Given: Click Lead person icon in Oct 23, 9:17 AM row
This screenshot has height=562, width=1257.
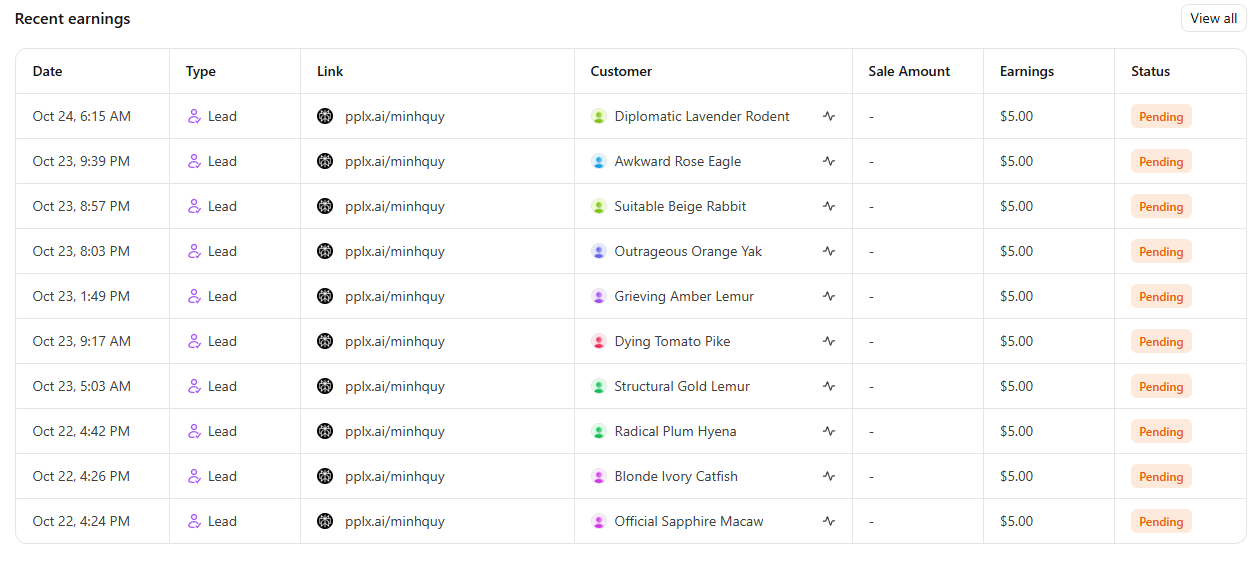Looking at the screenshot, I should [195, 341].
